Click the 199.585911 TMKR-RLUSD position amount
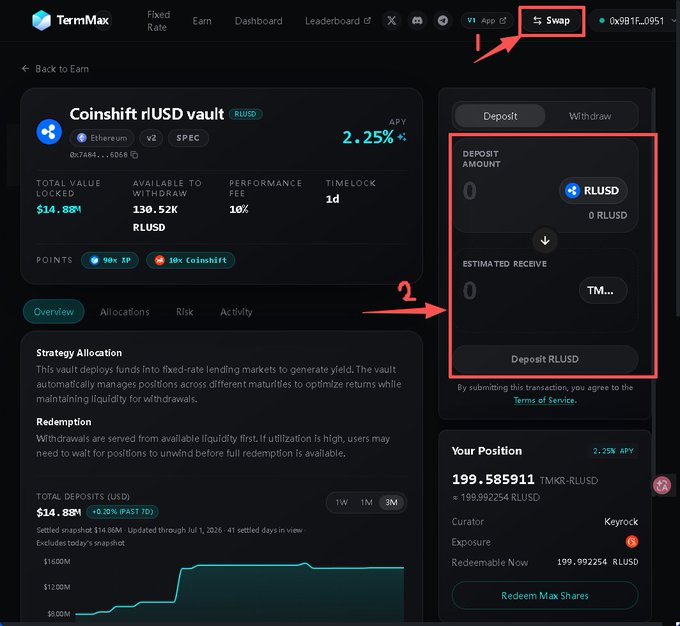The image size is (680, 626). [525, 479]
